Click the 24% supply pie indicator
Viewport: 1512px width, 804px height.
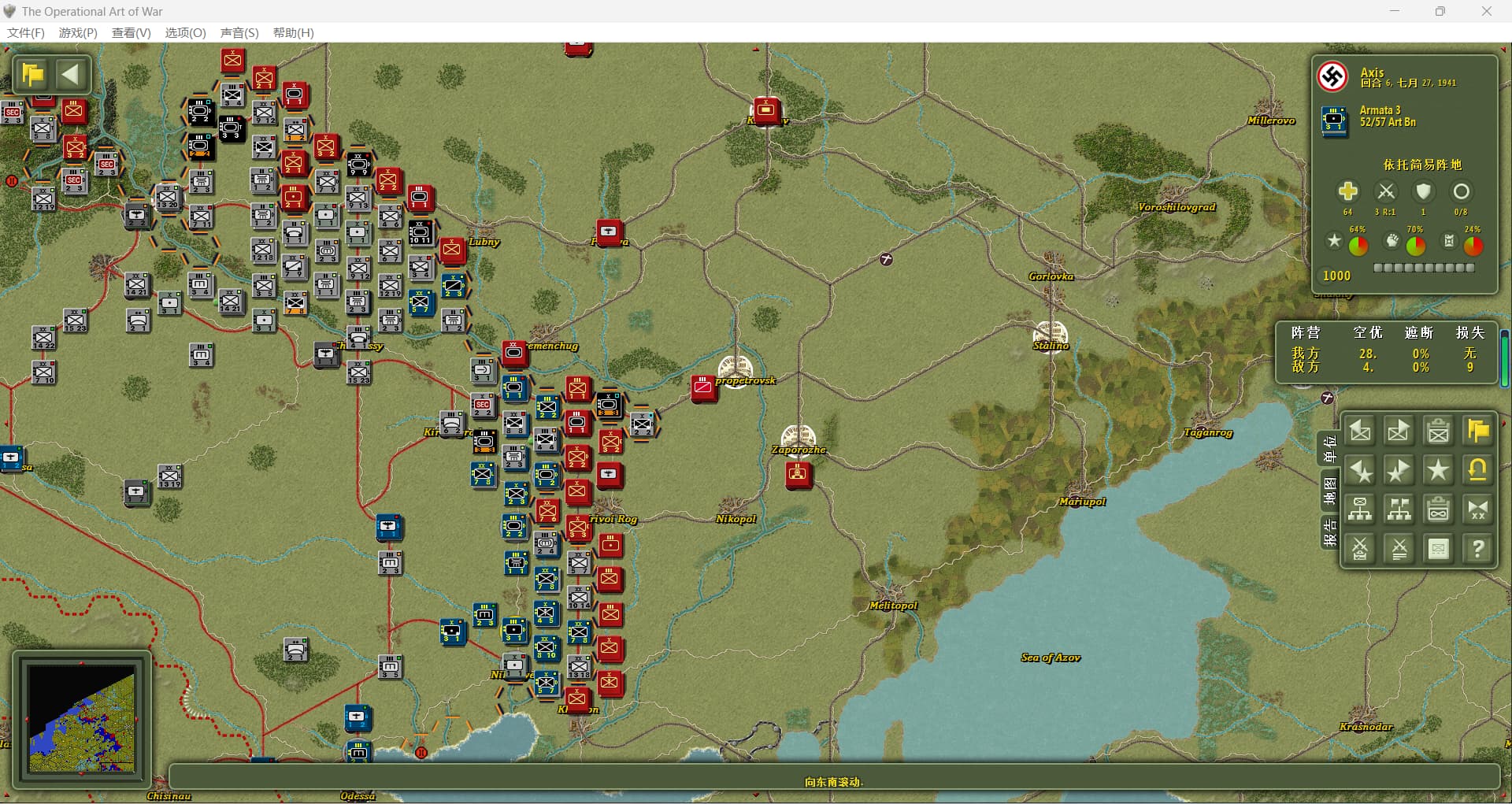click(1473, 246)
